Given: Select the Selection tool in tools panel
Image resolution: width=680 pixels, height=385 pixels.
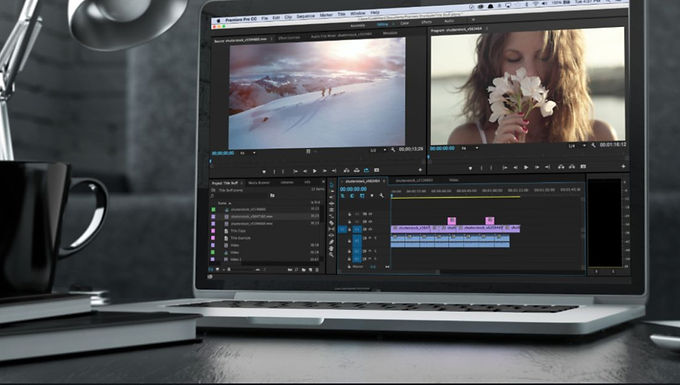Looking at the screenshot, I should pyautogui.click(x=332, y=185).
